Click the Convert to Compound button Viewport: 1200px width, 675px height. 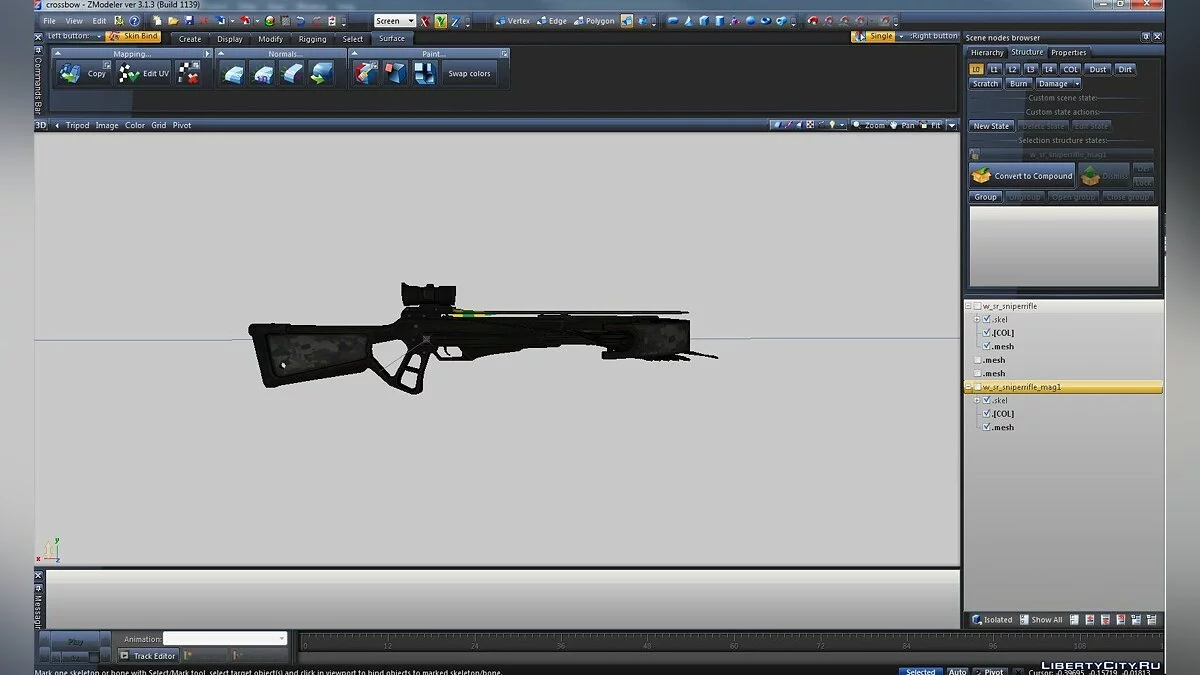[1023, 176]
